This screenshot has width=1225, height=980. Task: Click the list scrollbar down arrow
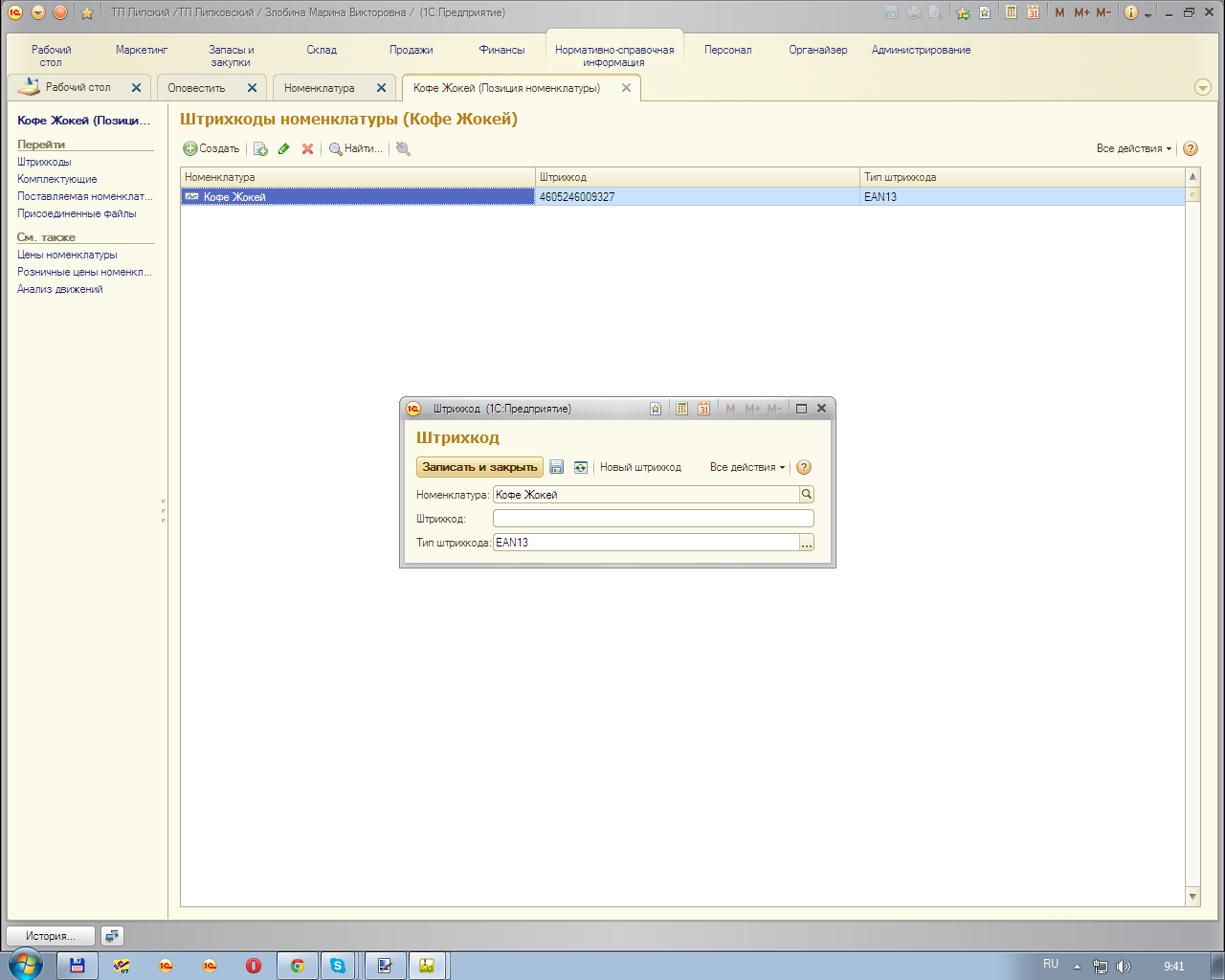(x=1192, y=897)
